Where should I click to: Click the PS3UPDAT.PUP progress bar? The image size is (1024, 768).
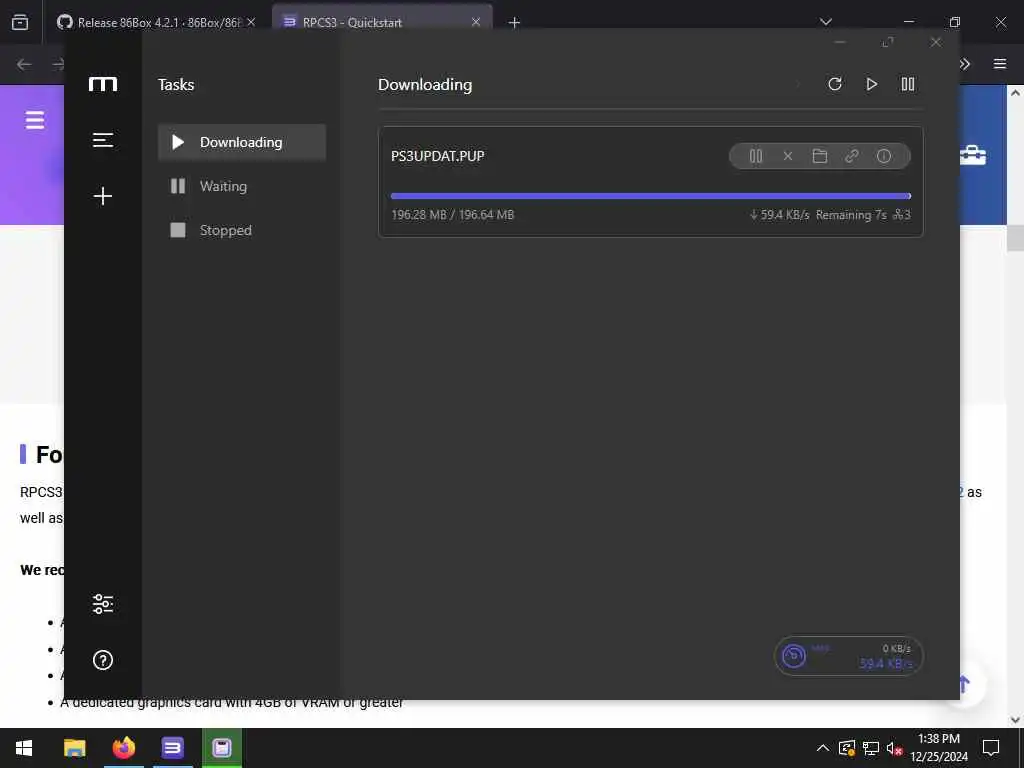click(650, 196)
